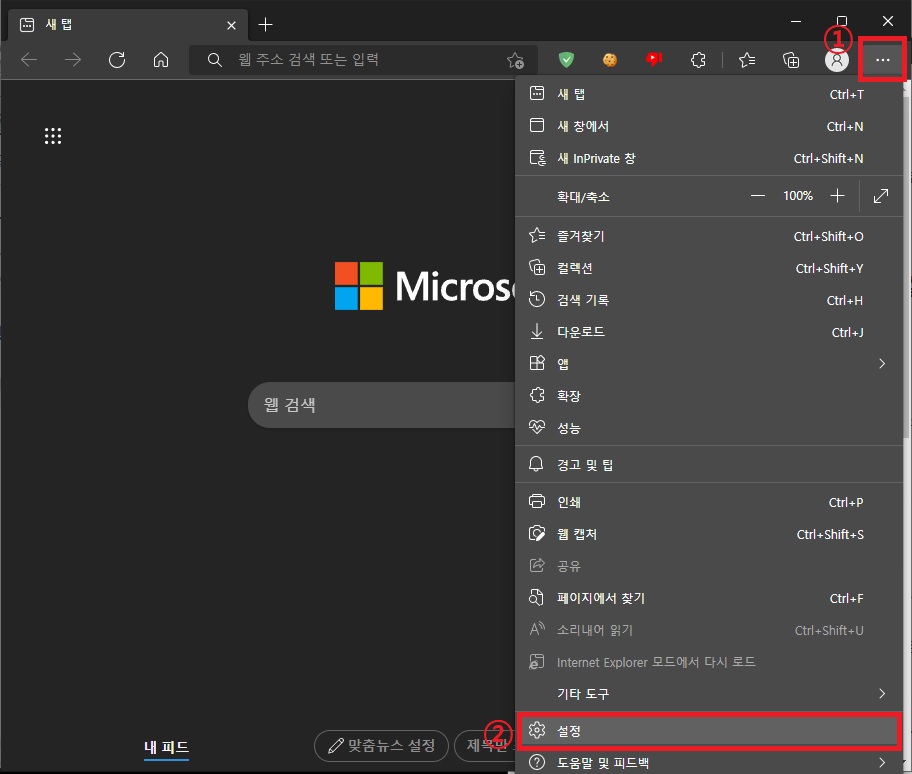The width and height of the screenshot is (912, 774).
Task: Open the app launcher grid icon
Action: coord(53,136)
